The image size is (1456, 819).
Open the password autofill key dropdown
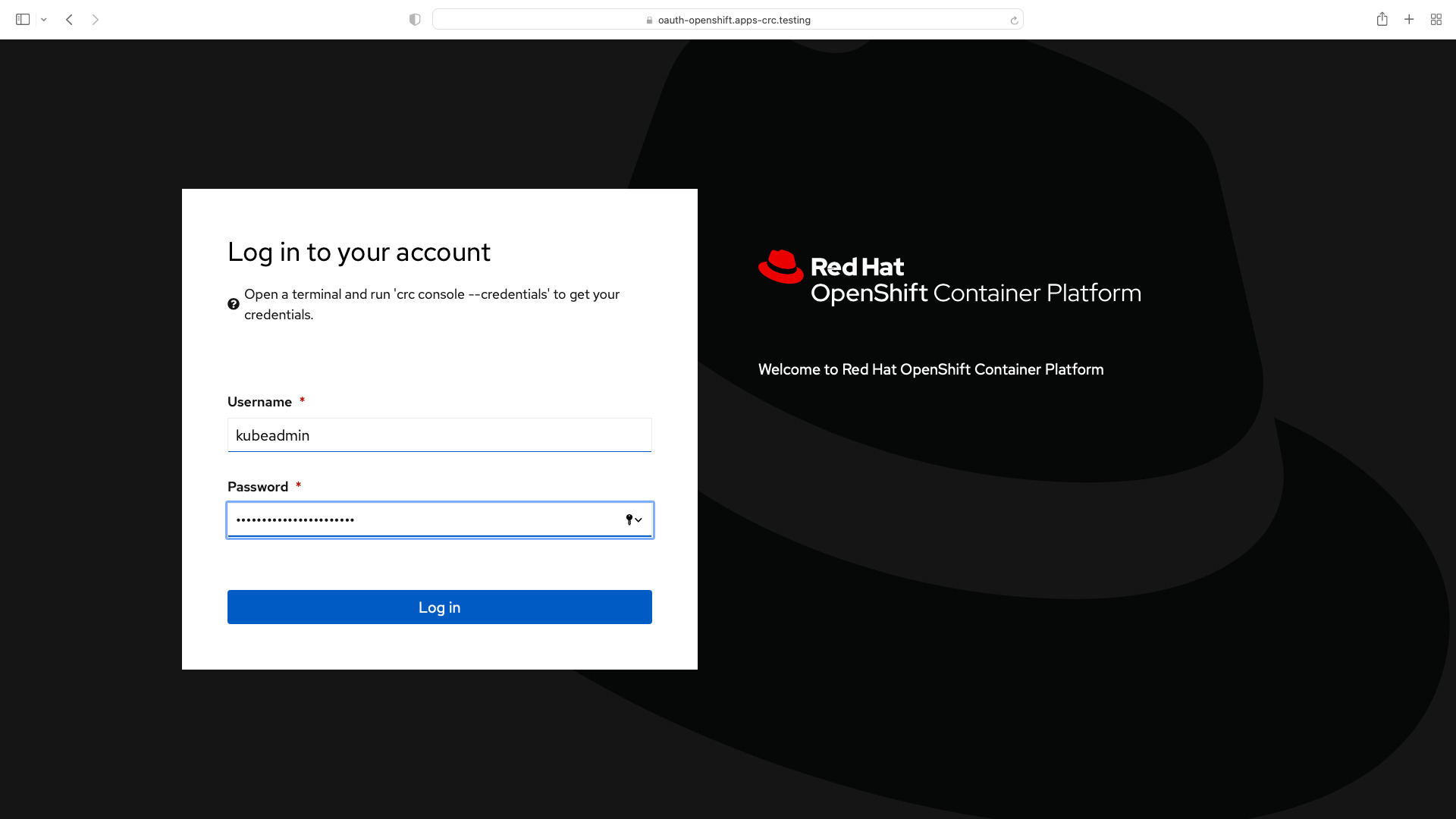point(634,520)
